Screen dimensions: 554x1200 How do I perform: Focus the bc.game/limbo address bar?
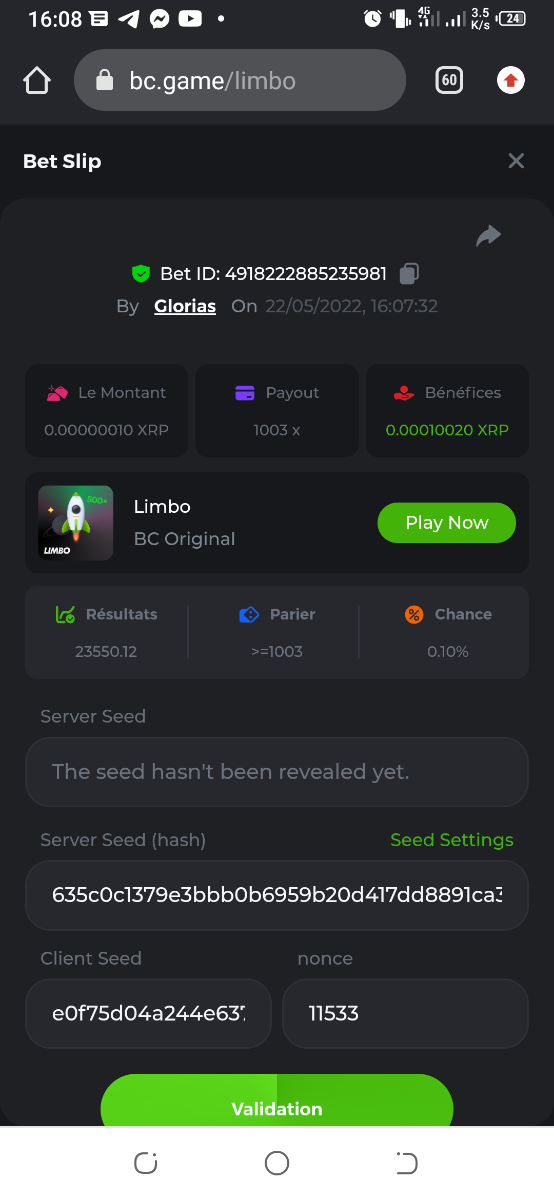click(240, 81)
